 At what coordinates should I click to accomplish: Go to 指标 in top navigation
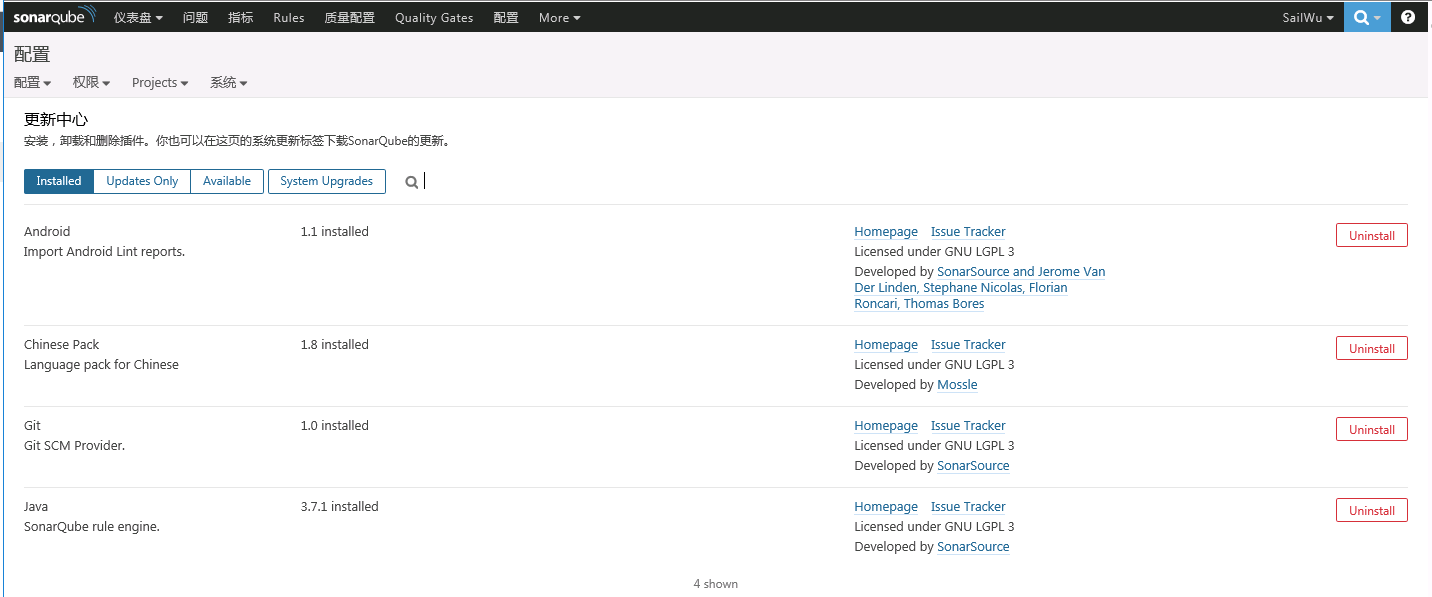pos(240,18)
